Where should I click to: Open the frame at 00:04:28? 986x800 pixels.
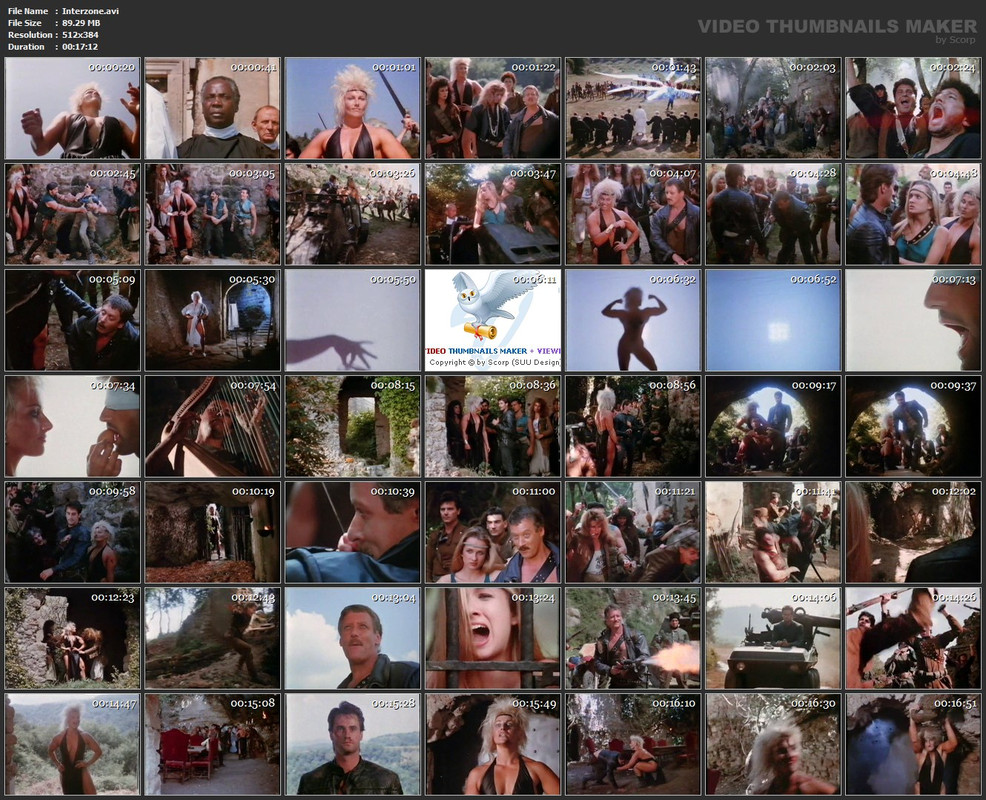click(x=773, y=214)
